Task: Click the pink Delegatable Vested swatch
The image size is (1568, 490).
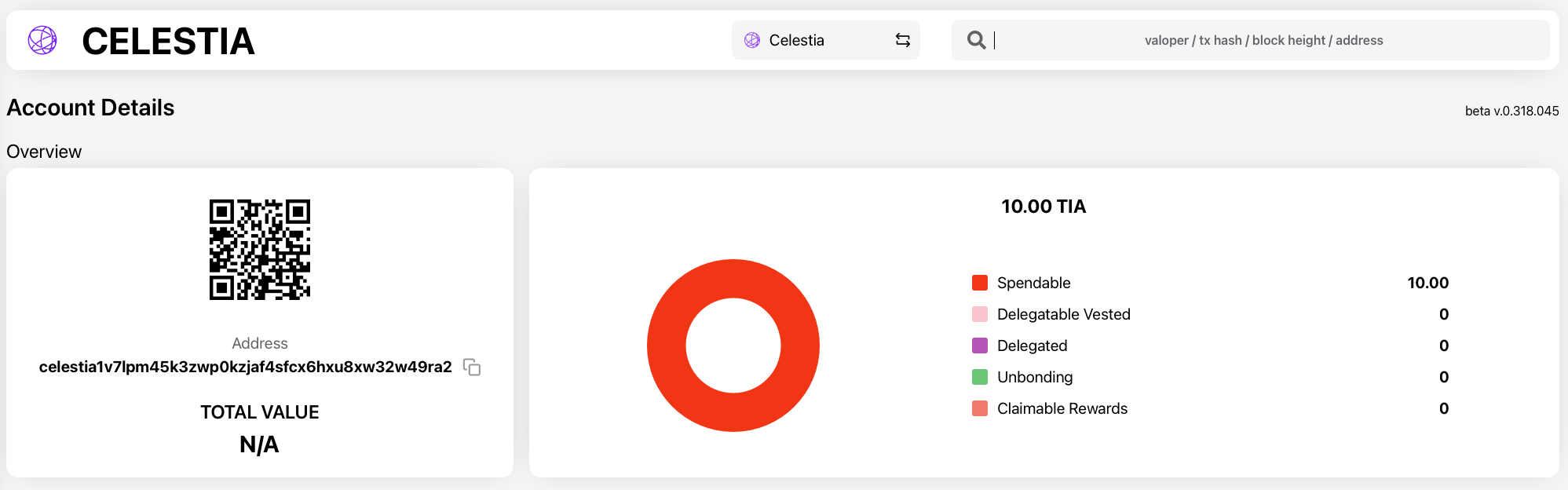Action: coord(980,314)
